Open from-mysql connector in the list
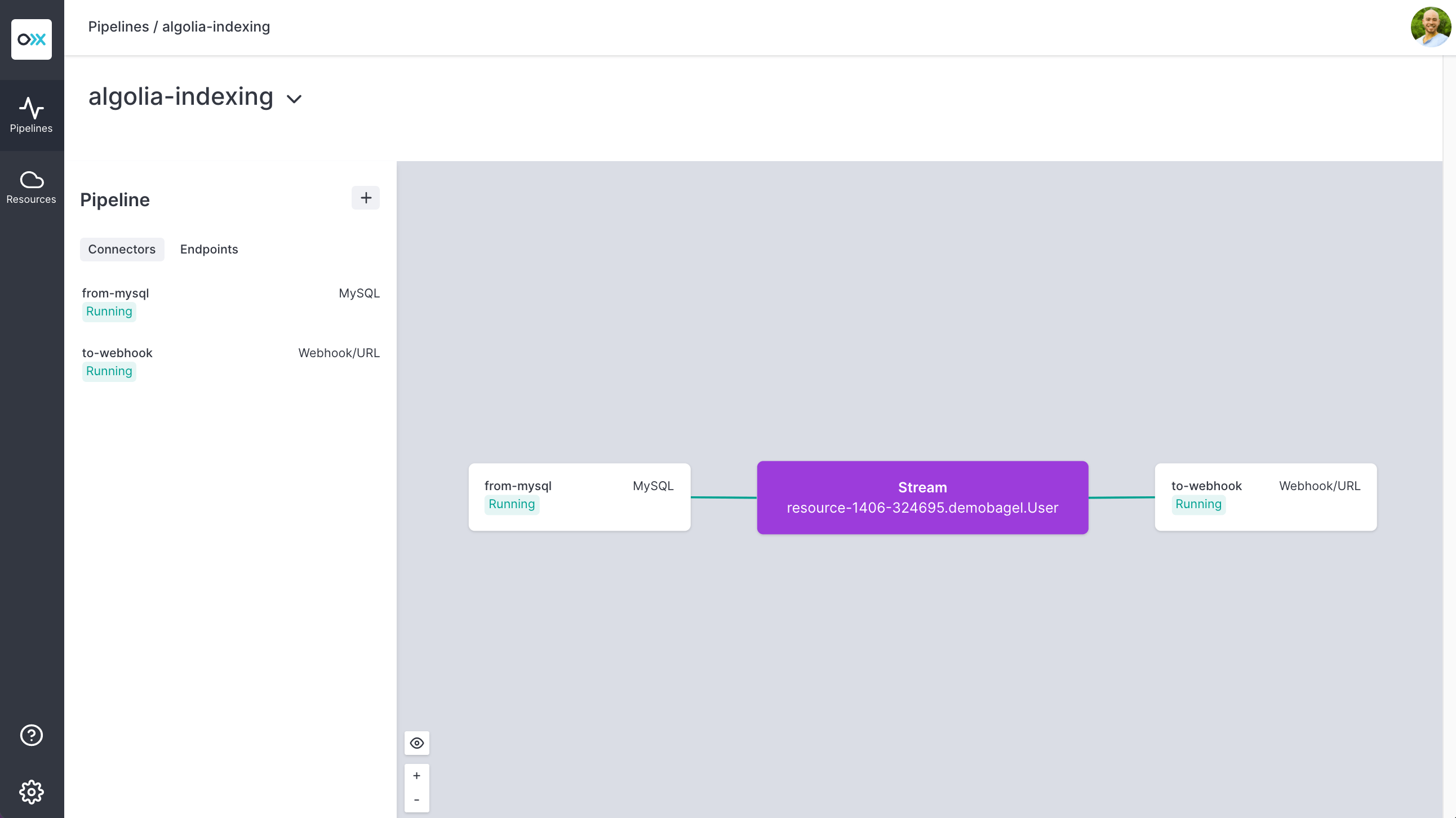Screen dimensions: 1456x818 116,293
